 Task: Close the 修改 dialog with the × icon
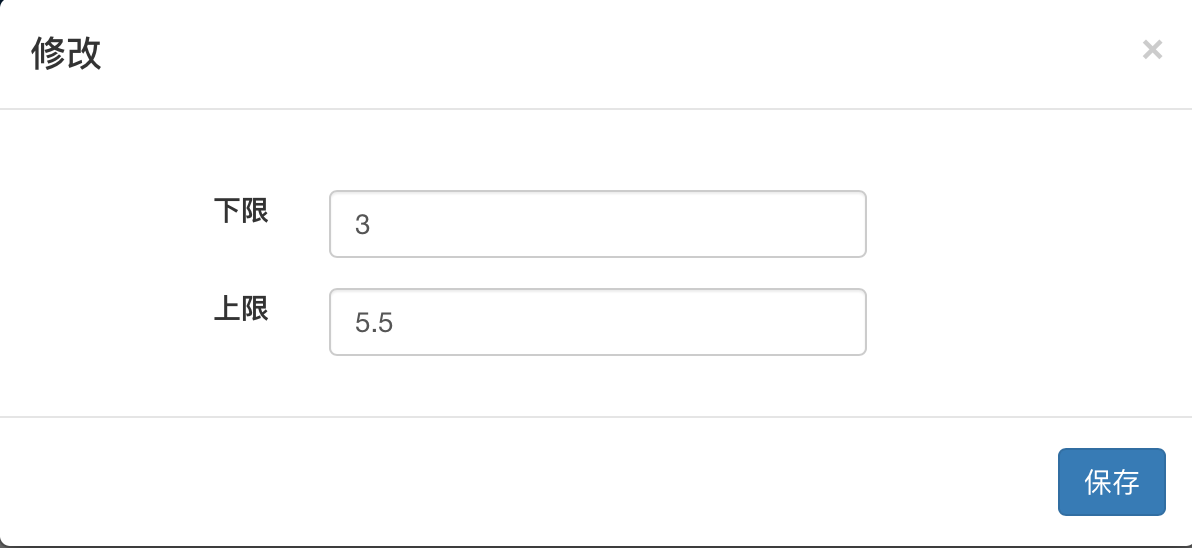point(1152,50)
